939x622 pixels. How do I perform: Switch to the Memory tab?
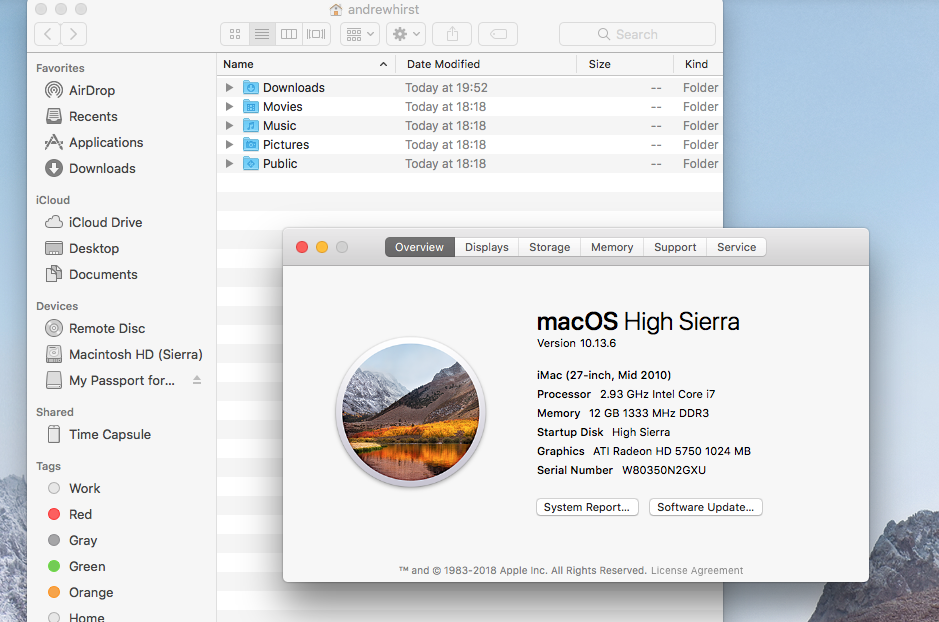pos(612,247)
